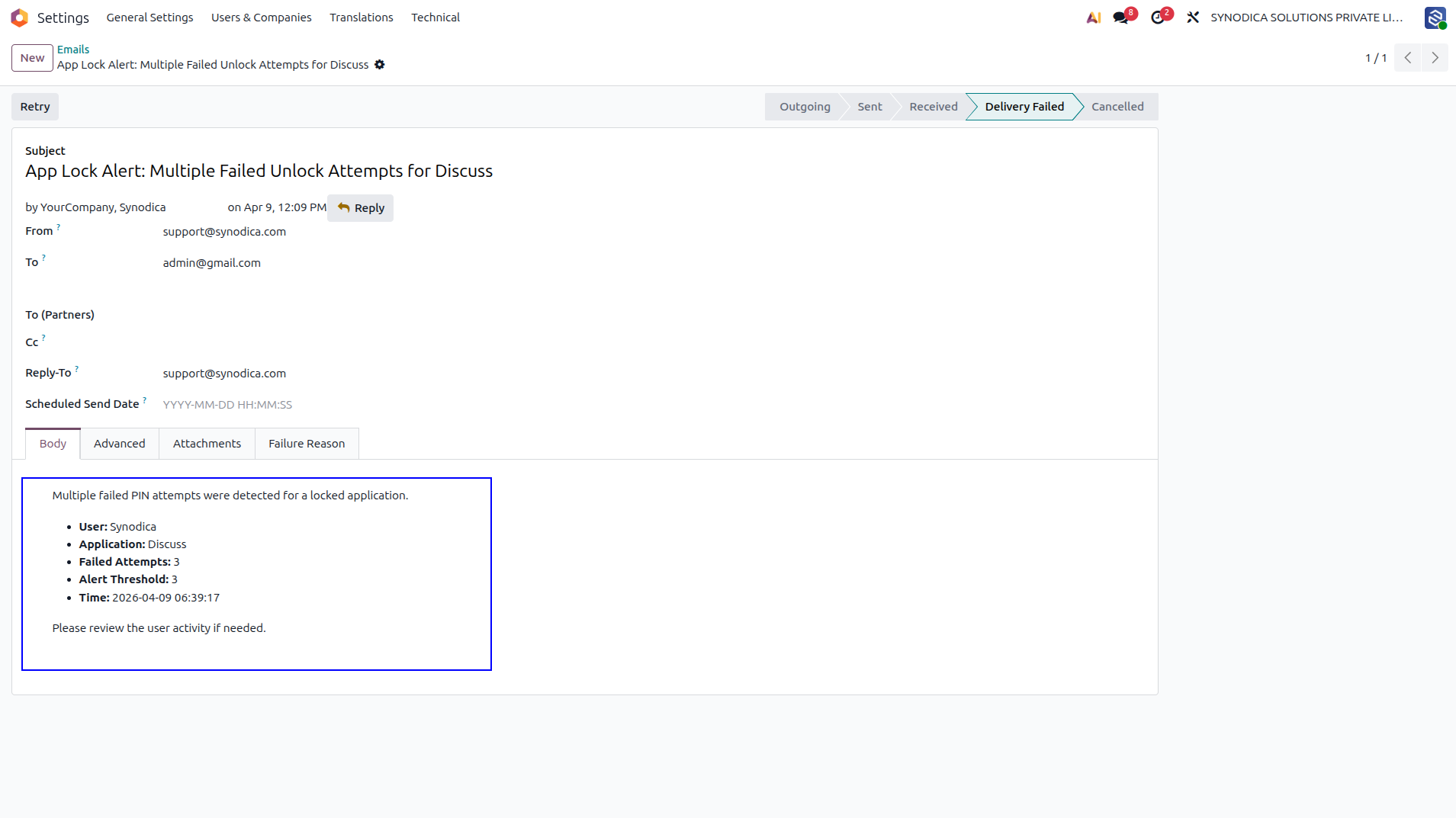Click 'User: Synodica' line in body
The width and height of the screenshot is (1456, 818).
(x=117, y=527)
